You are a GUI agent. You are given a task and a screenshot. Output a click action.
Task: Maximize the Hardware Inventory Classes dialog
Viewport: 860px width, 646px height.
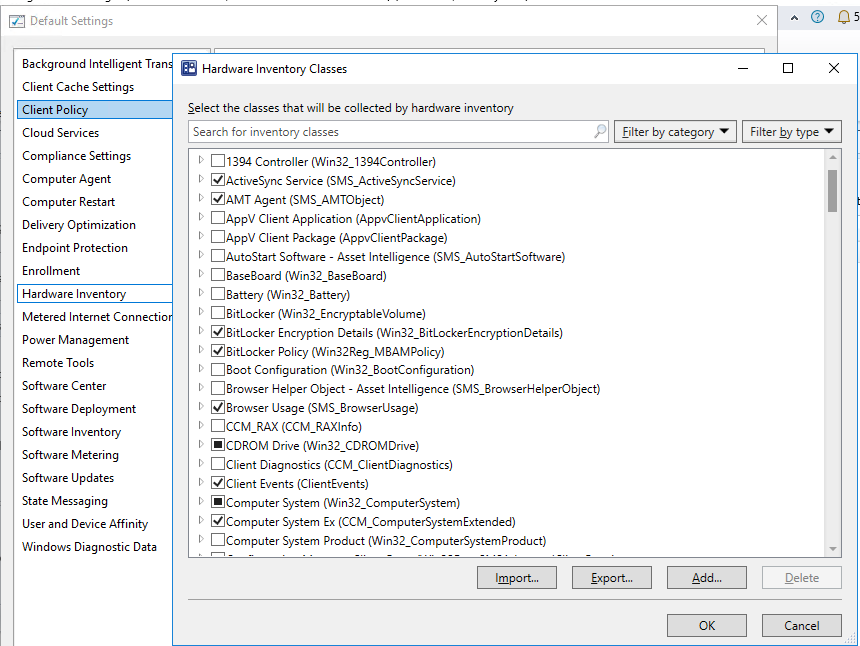[787, 68]
